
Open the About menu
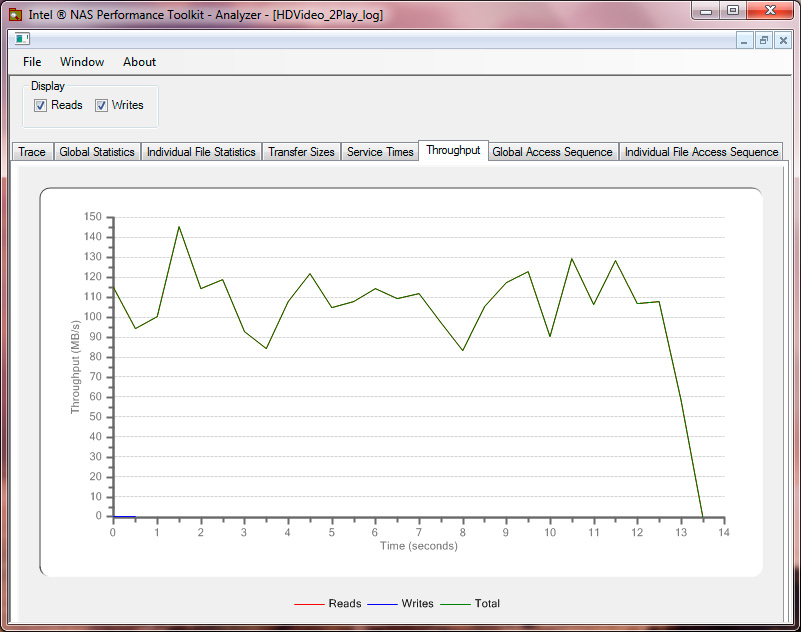pyautogui.click(x=139, y=62)
